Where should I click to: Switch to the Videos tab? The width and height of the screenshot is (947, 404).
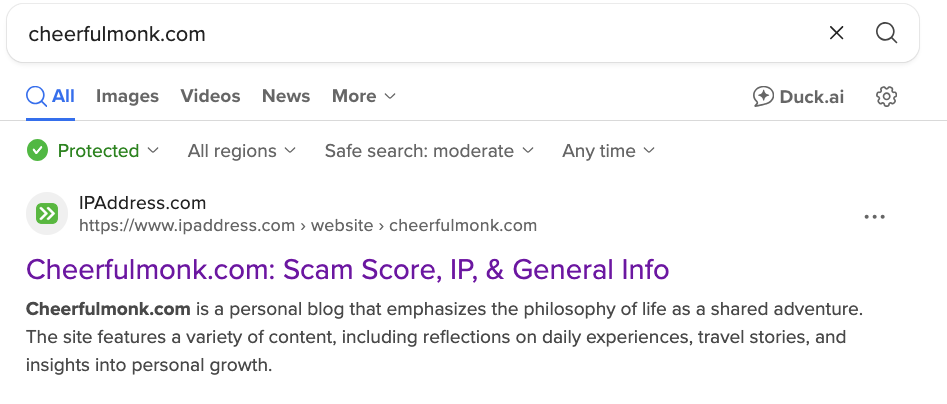pyautogui.click(x=210, y=97)
